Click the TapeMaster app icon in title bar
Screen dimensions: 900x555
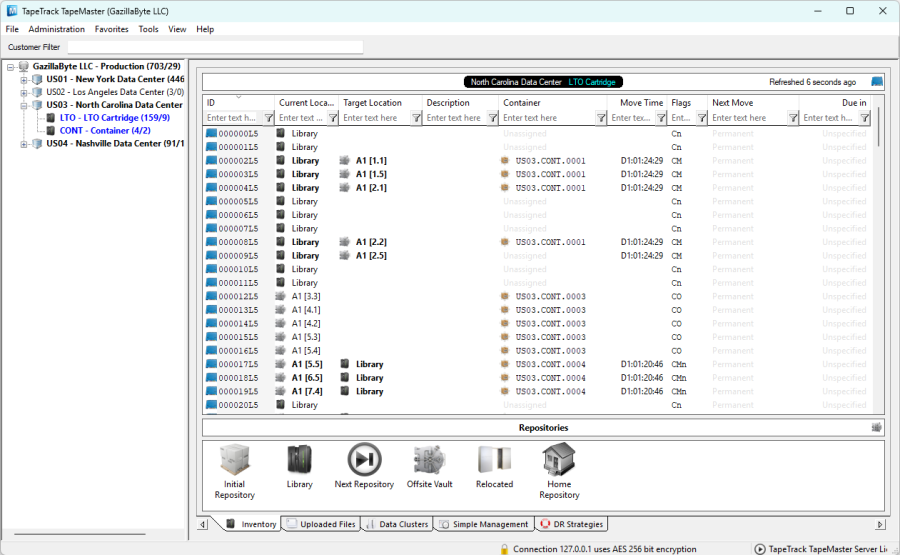coord(11,11)
